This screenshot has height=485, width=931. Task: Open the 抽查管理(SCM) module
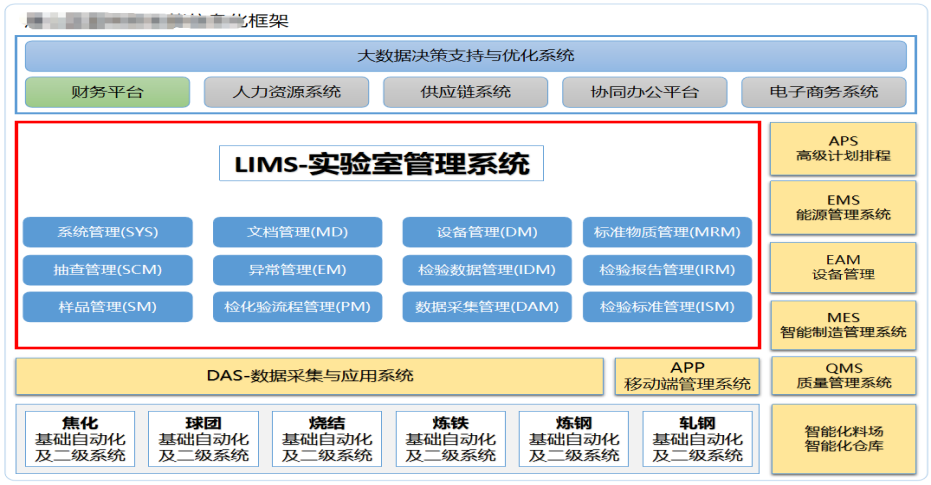(x=107, y=270)
